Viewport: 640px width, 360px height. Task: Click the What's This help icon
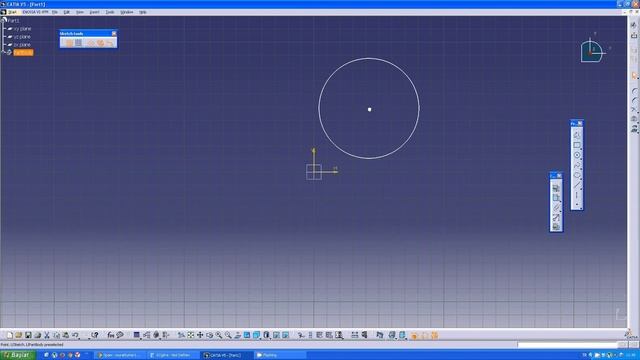point(94,335)
